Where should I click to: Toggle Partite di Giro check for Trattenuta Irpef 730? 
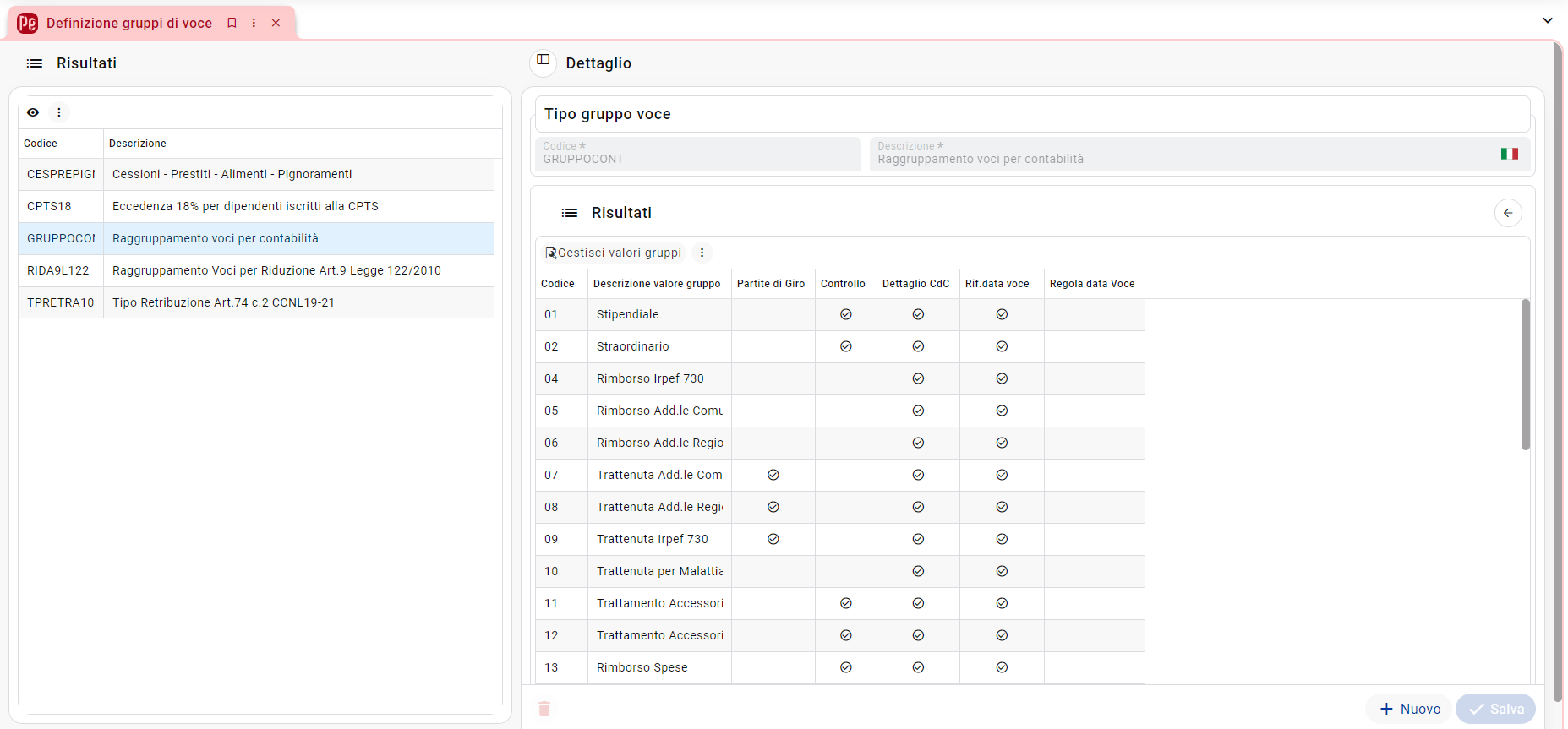773,539
